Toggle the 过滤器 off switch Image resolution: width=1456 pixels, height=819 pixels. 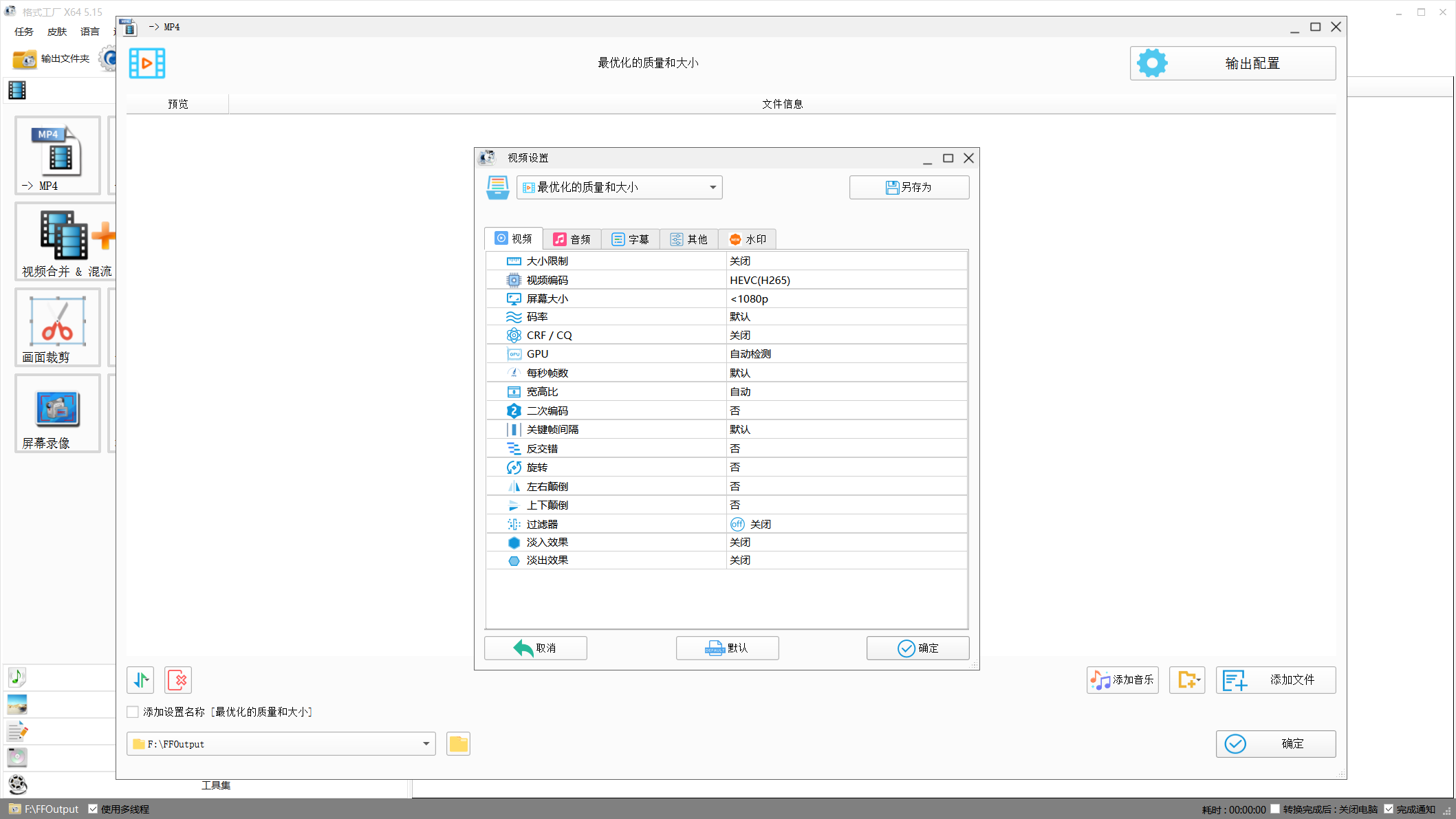click(737, 524)
